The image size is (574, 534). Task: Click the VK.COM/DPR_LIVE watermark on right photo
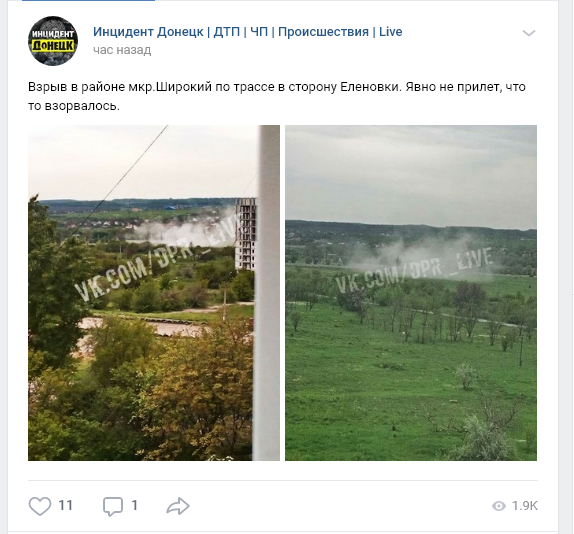tap(414, 270)
